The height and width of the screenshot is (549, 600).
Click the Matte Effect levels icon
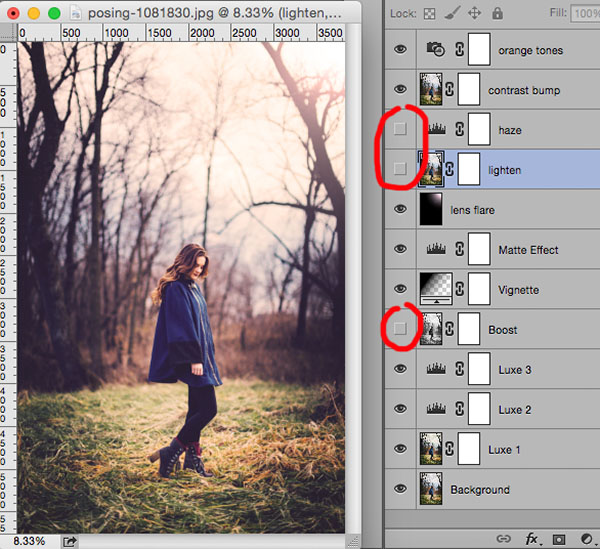pyautogui.click(x=436, y=249)
